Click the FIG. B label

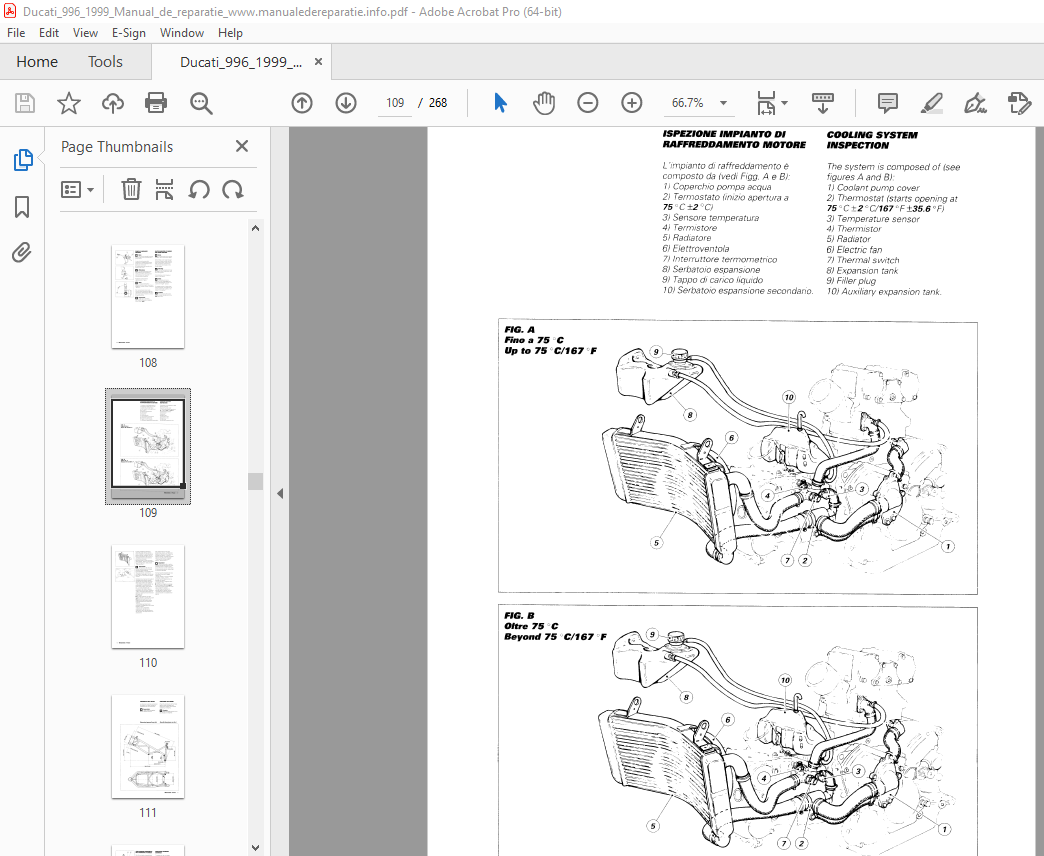519,616
